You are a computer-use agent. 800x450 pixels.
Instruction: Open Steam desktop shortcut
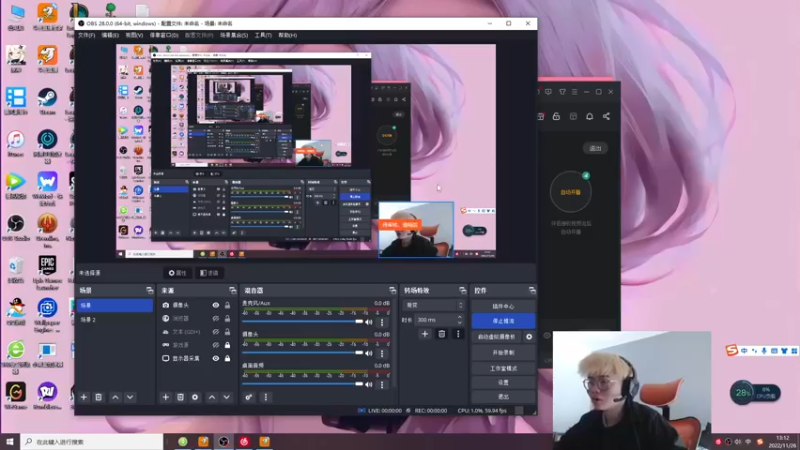coord(47,101)
